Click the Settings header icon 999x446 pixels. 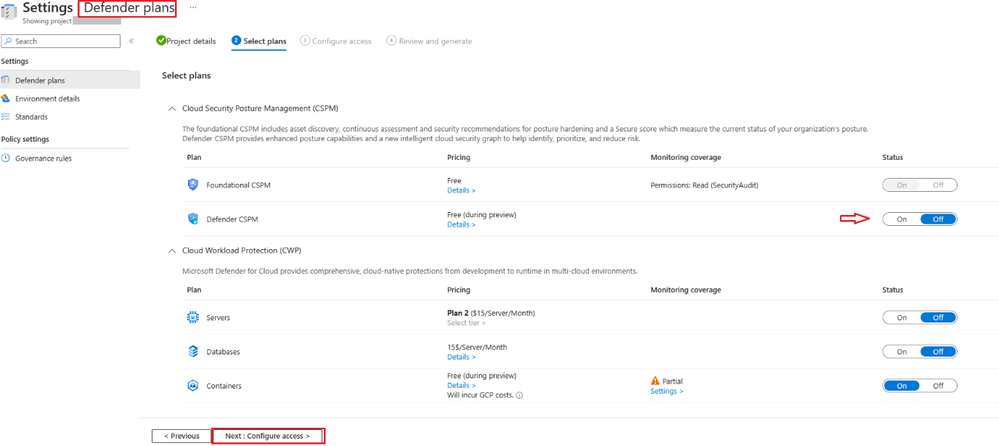[9, 12]
